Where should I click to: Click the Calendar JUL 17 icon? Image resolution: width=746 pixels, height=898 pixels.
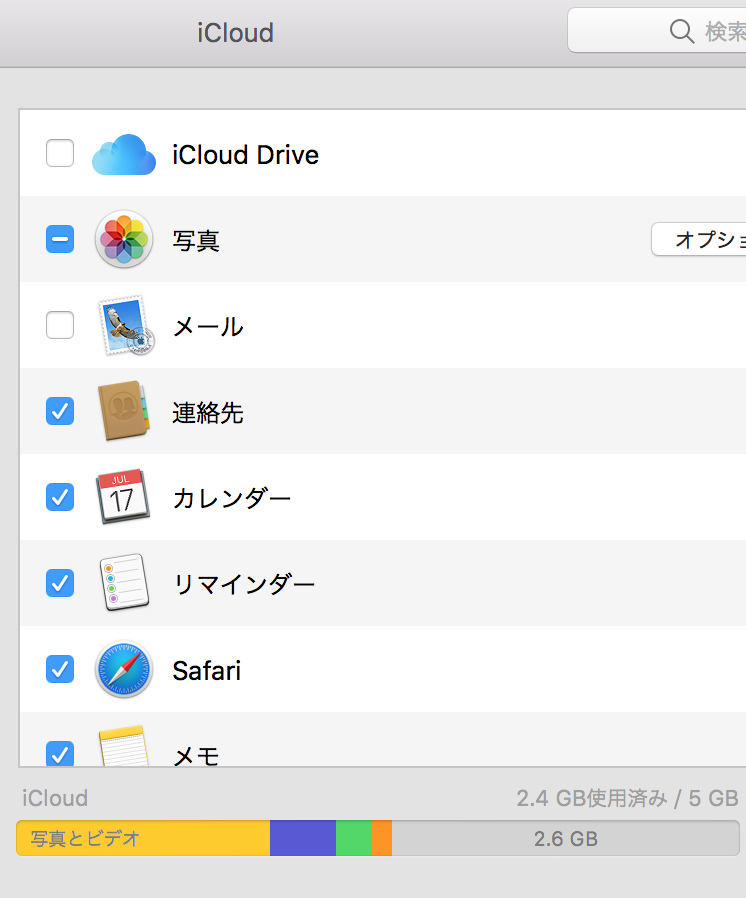coord(123,497)
